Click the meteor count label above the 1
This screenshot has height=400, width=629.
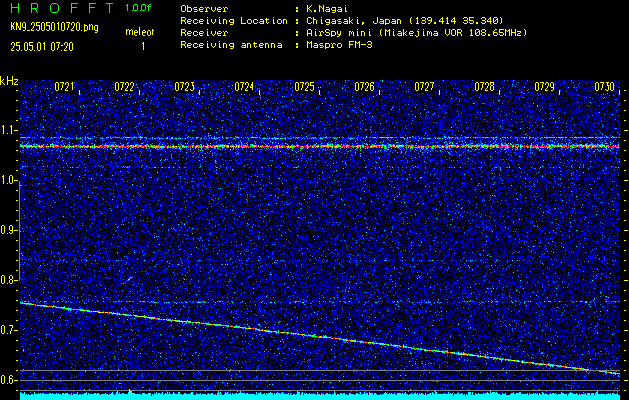click(140, 32)
